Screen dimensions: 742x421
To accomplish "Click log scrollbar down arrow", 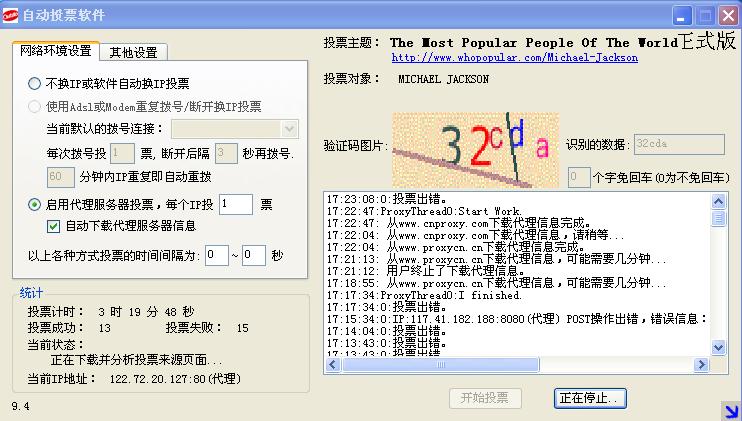I will click(x=718, y=348).
